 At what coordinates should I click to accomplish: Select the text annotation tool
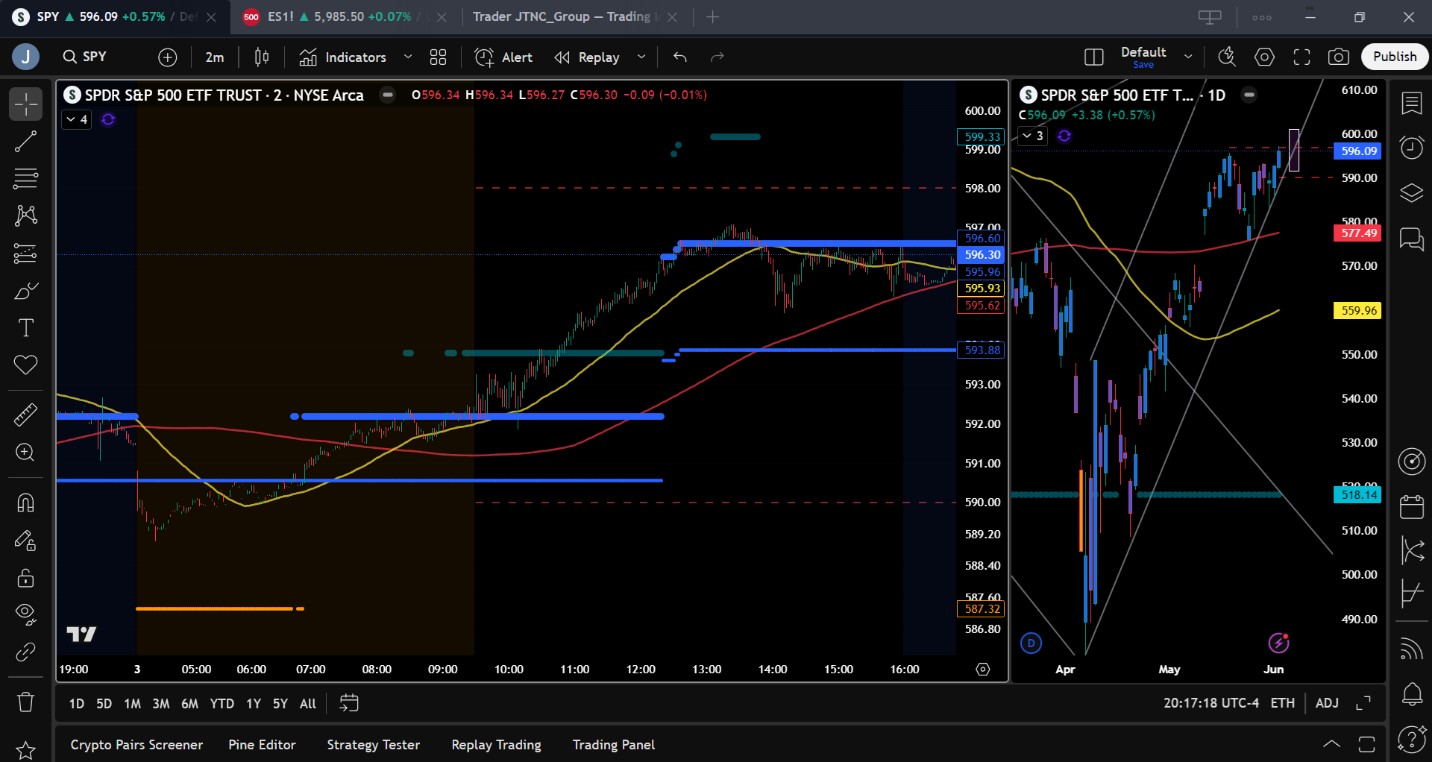pyautogui.click(x=26, y=328)
